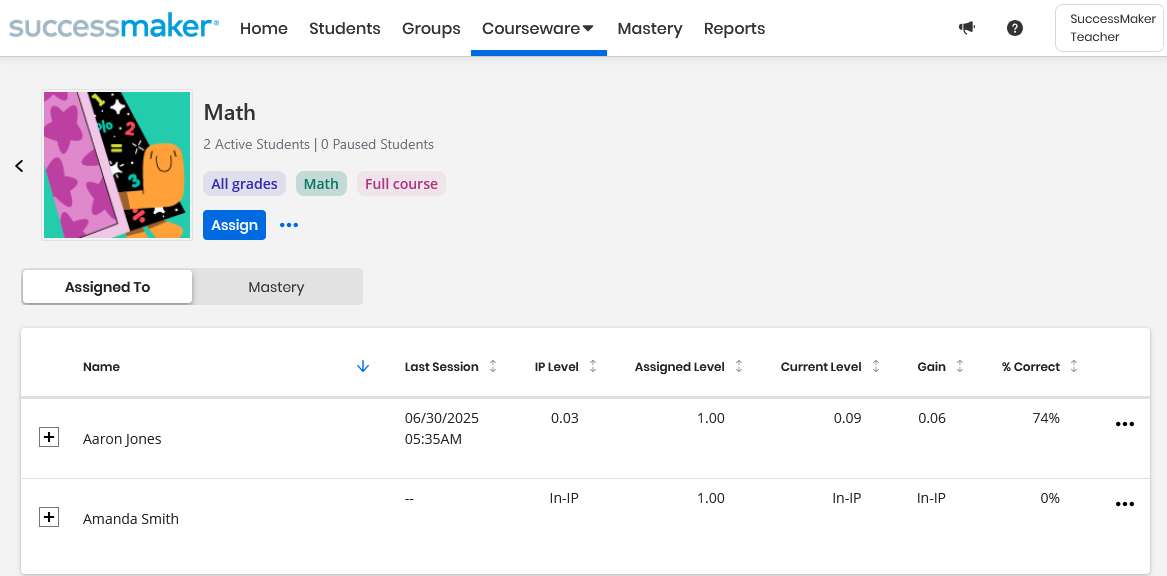Screen dimensions: 1167x576
Task: Expand Amanda Smith row details
Action: click(x=49, y=517)
